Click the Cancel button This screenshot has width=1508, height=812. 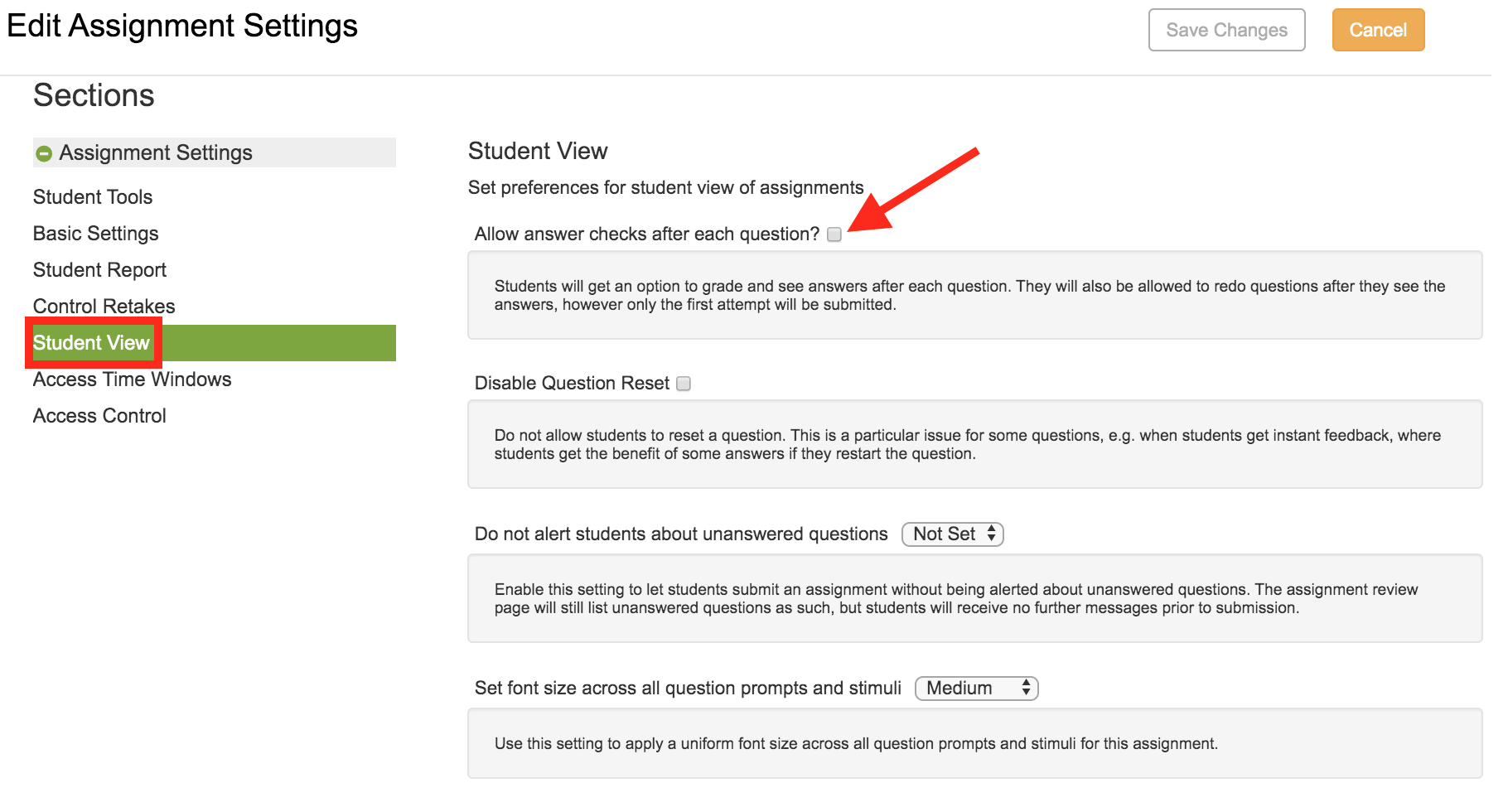click(x=1378, y=30)
